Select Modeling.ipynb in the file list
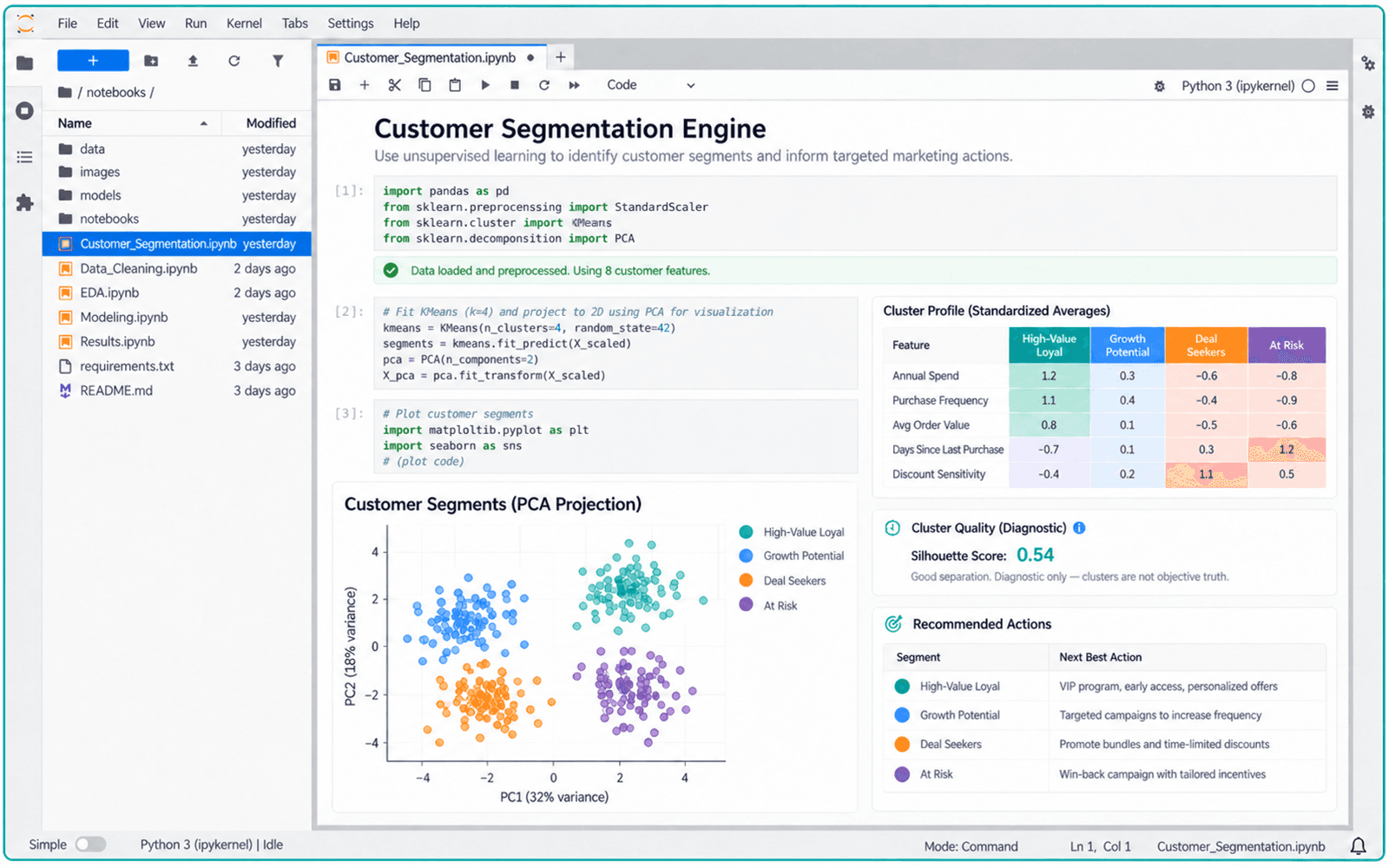 [177, 317]
